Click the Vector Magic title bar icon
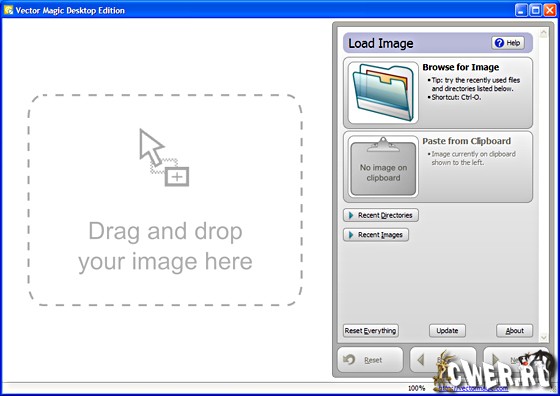 pyautogui.click(x=8, y=10)
